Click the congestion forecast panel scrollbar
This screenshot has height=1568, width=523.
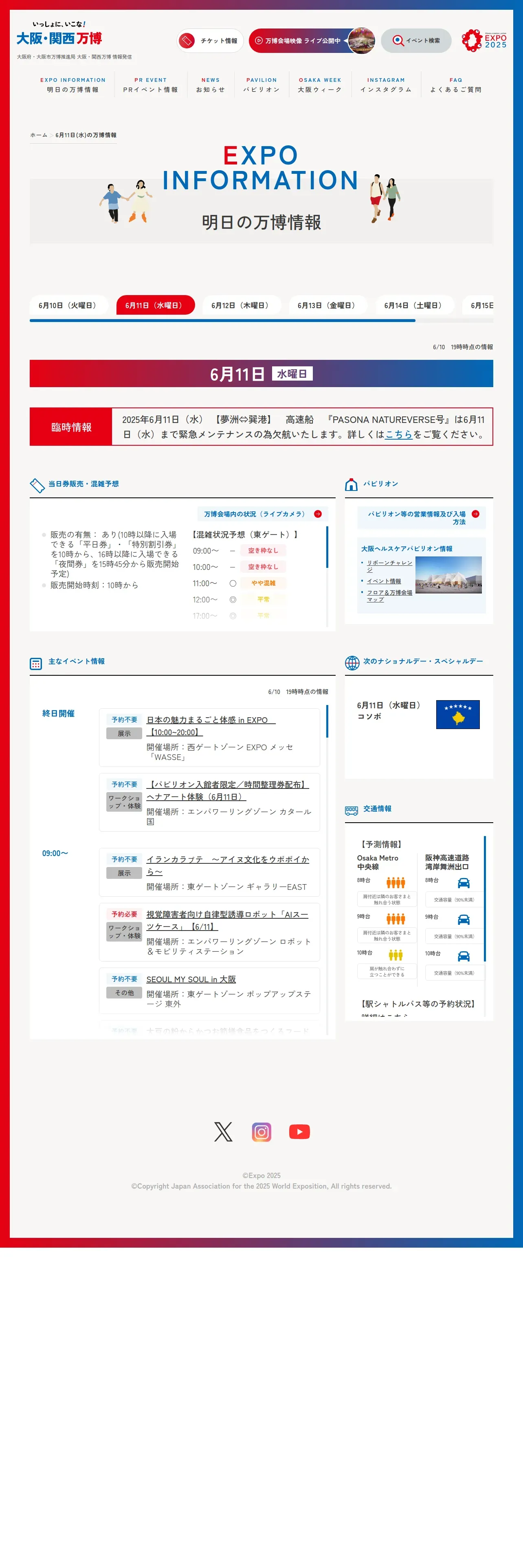tap(327, 547)
